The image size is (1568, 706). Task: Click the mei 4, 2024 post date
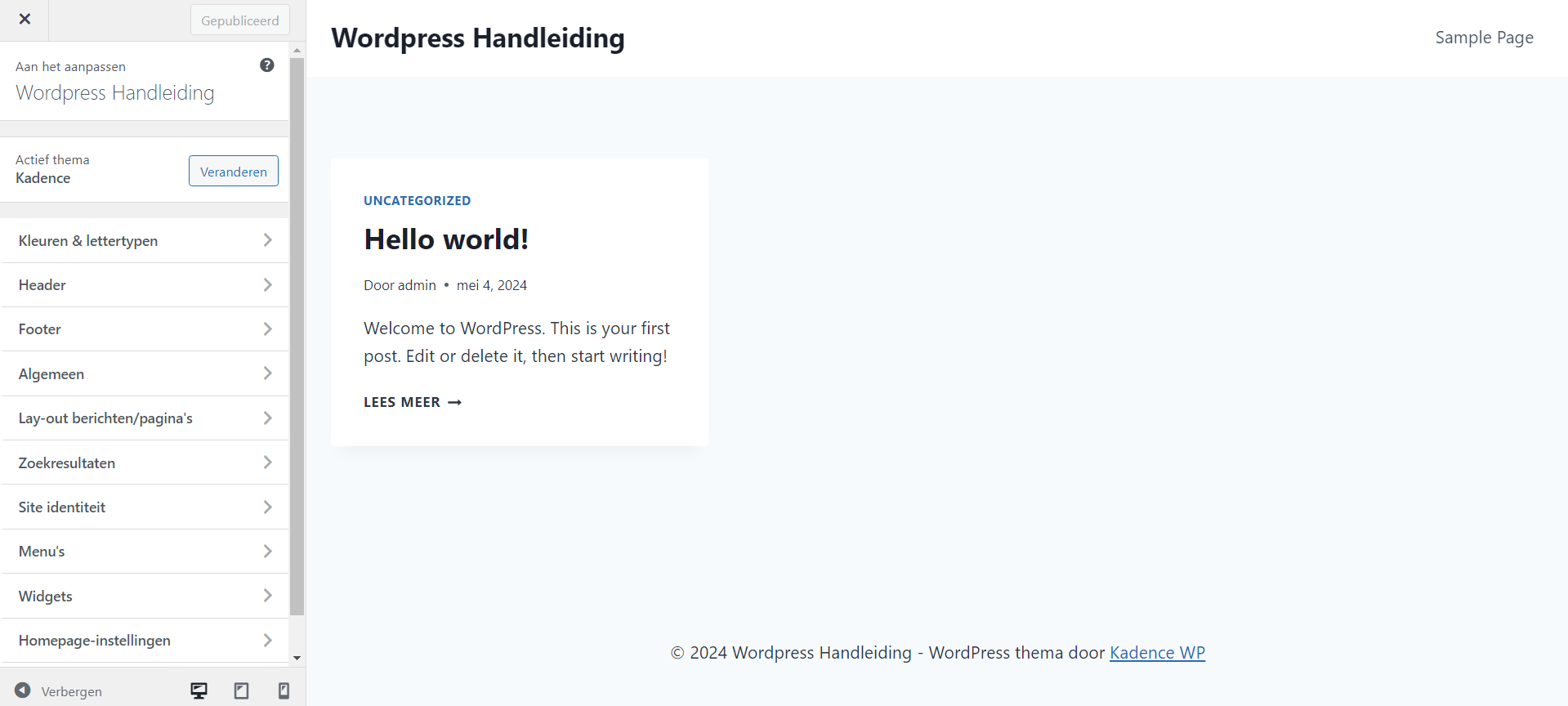click(x=492, y=285)
